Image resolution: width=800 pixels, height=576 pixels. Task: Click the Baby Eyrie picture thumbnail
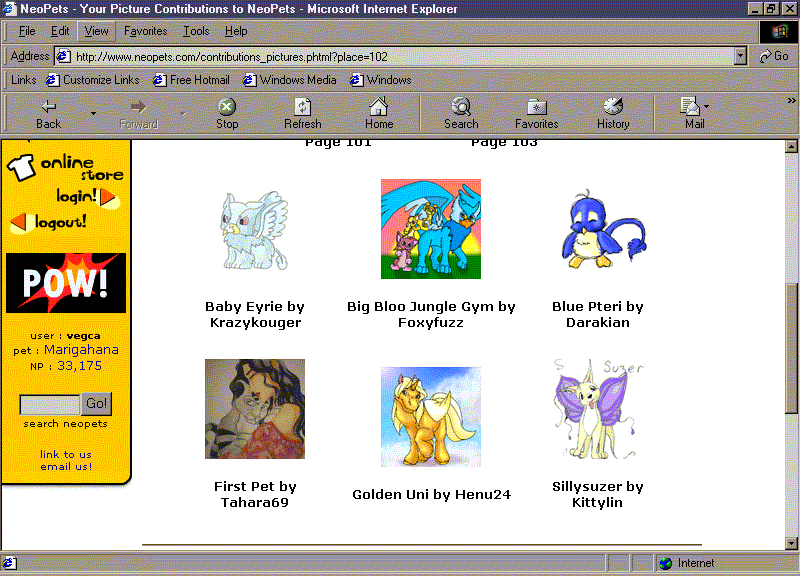pyautogui.click(x=255, y=230)
